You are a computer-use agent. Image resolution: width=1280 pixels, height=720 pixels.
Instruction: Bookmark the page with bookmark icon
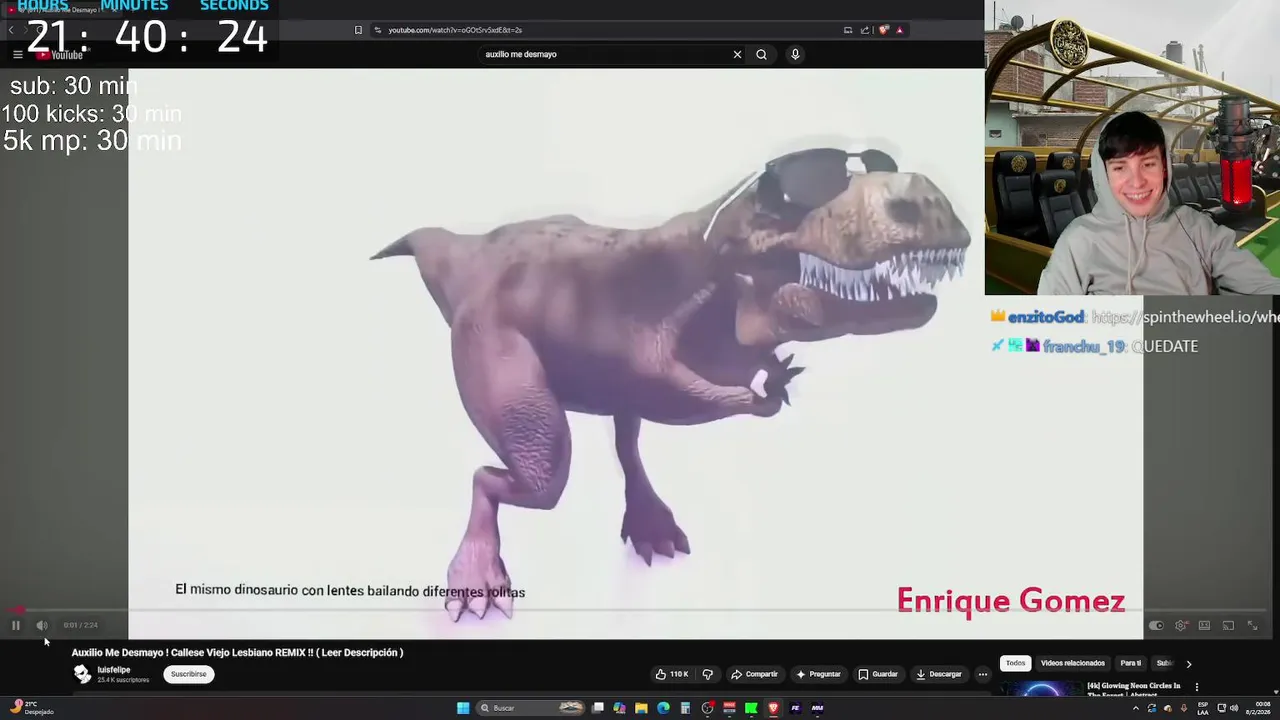[x=358, y=30]
